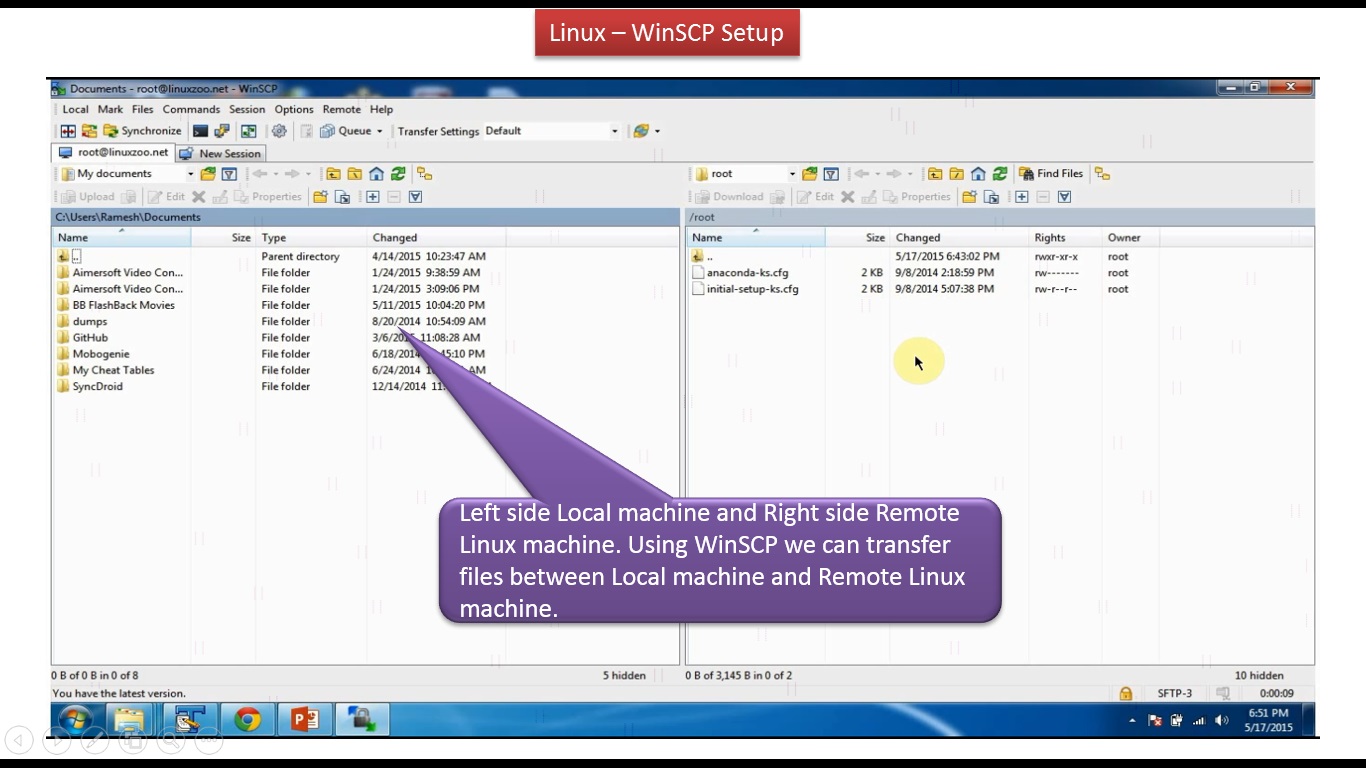Viewport: 1366px width, 768px height.
Task: Click the Compare Directories icon in main toolbar
Action: point(68,131)
